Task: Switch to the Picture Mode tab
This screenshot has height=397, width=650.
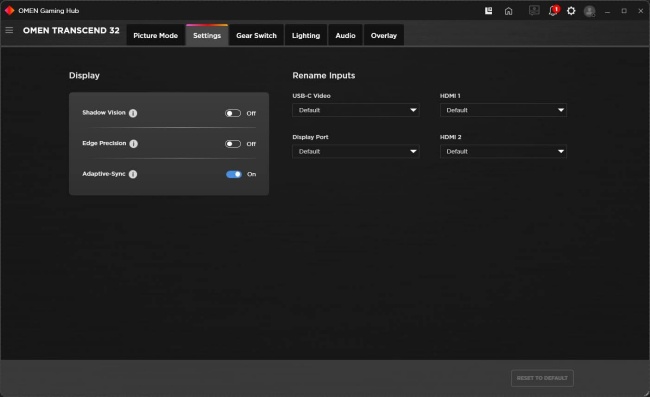Action: [x=155, y=35]
